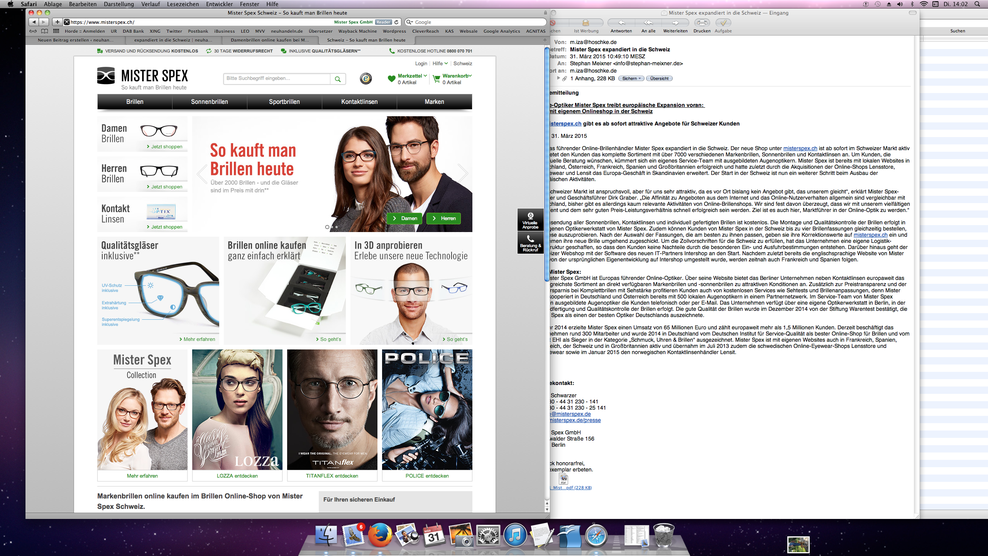The height and width of the screenshot is (556, 988).
Task: Open the Marken navigation item
Action: 434,101
